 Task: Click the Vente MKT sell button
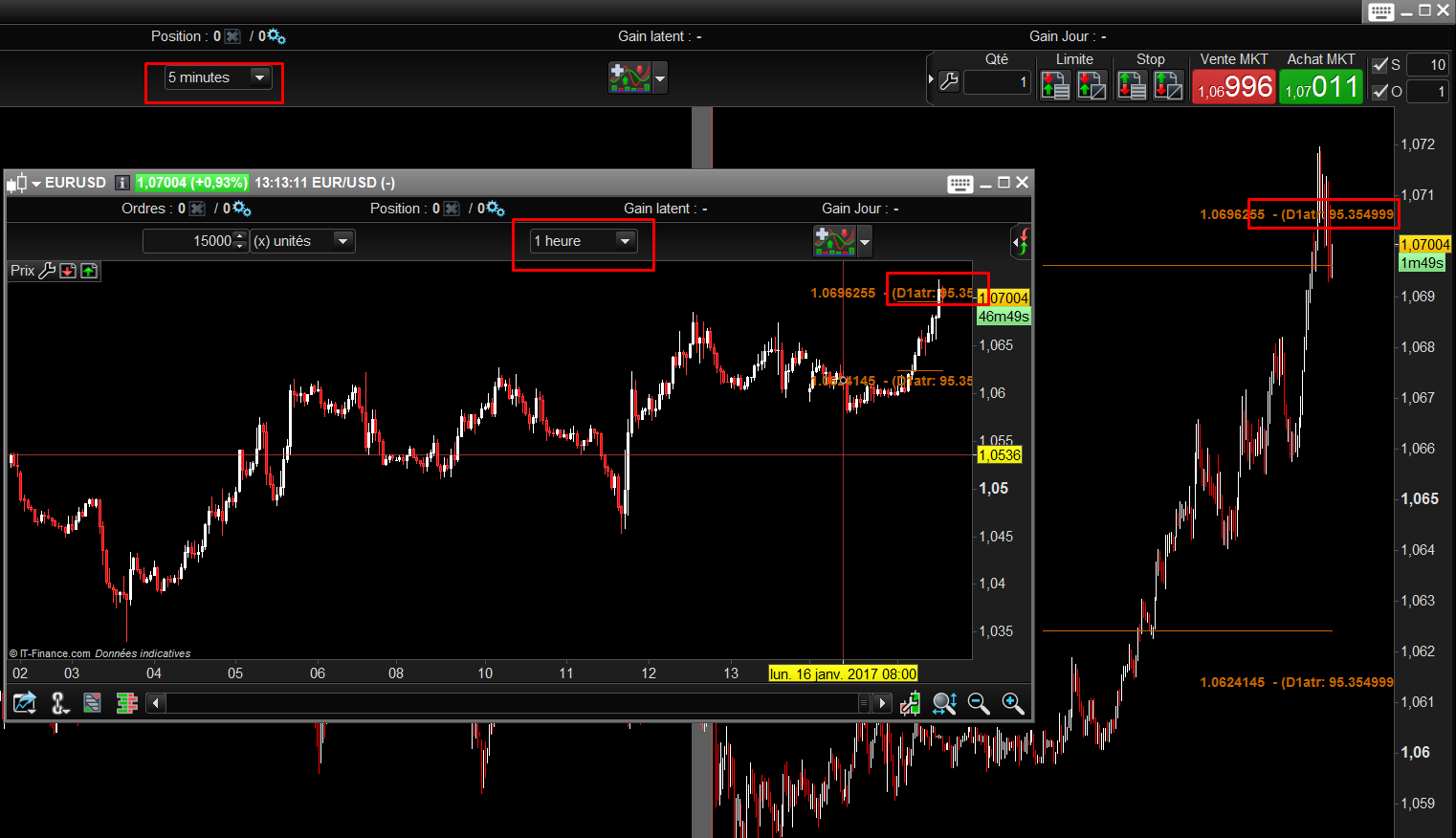click(x=1234, y=86)
